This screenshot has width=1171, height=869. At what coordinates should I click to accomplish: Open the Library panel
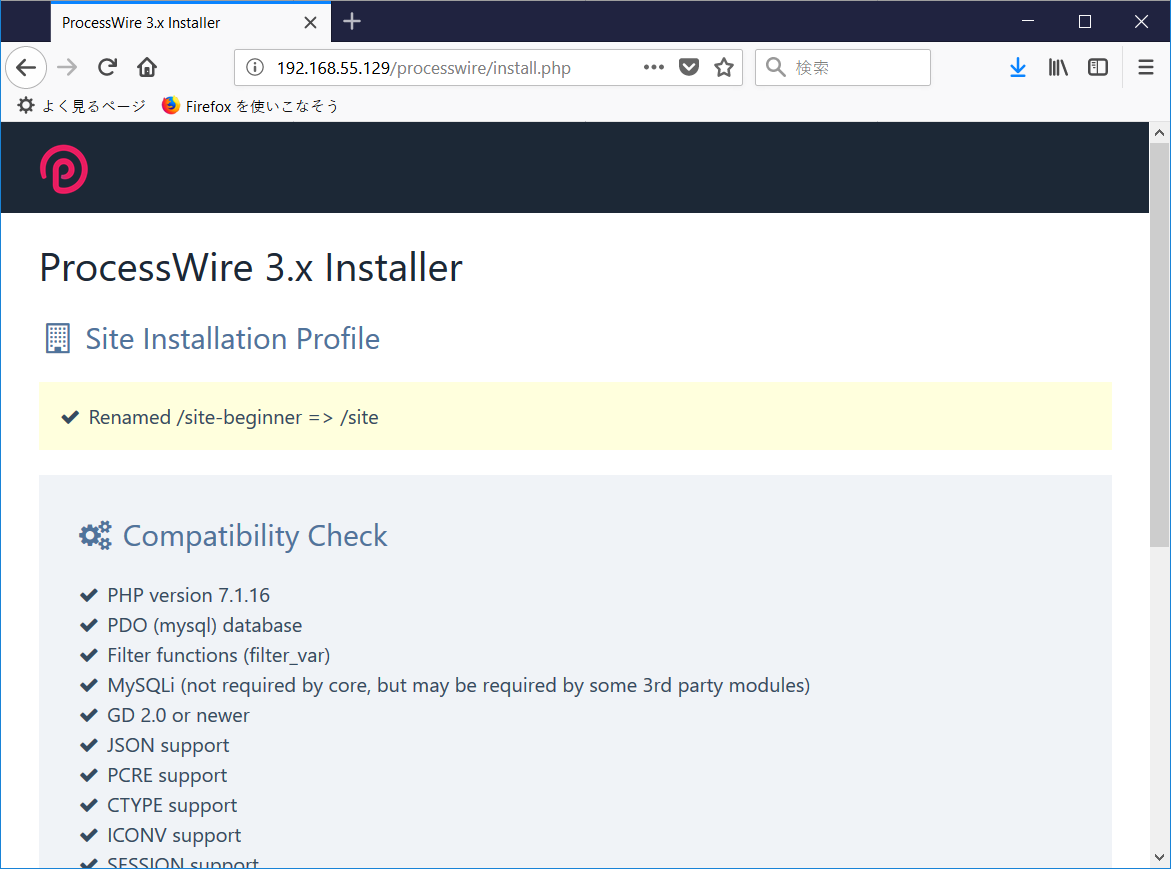coord(1058,67)
